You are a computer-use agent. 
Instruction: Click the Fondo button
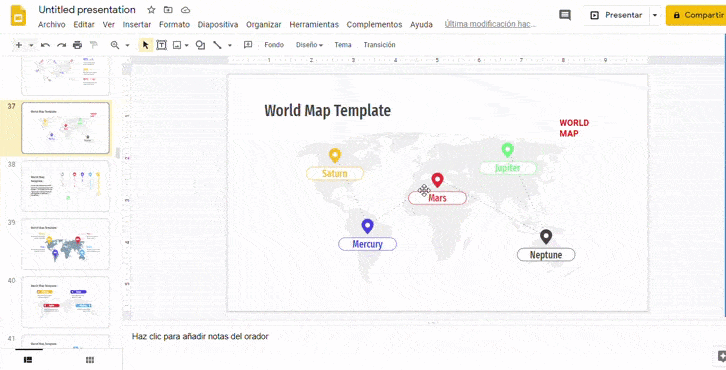274,45
